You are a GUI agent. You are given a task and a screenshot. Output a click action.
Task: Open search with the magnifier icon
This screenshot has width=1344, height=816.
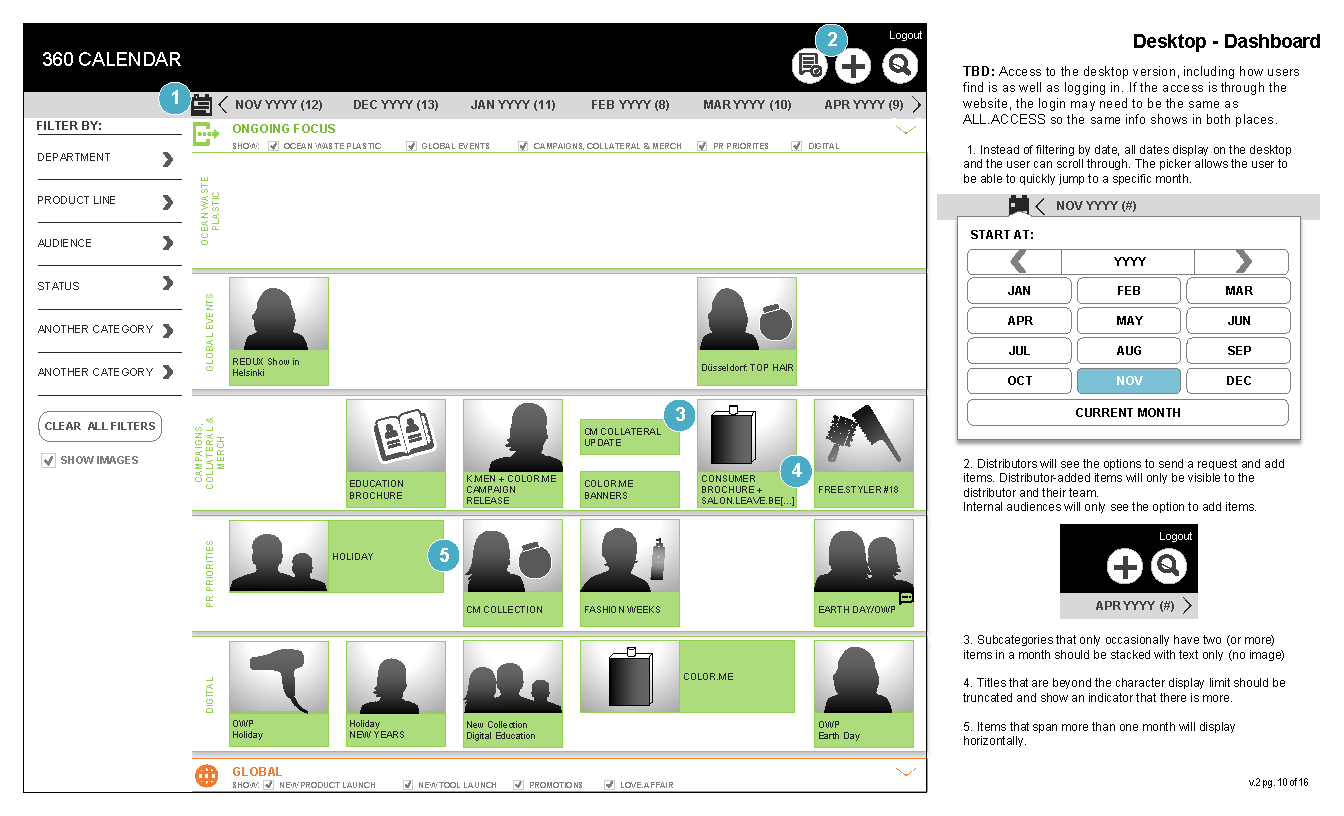900,66
